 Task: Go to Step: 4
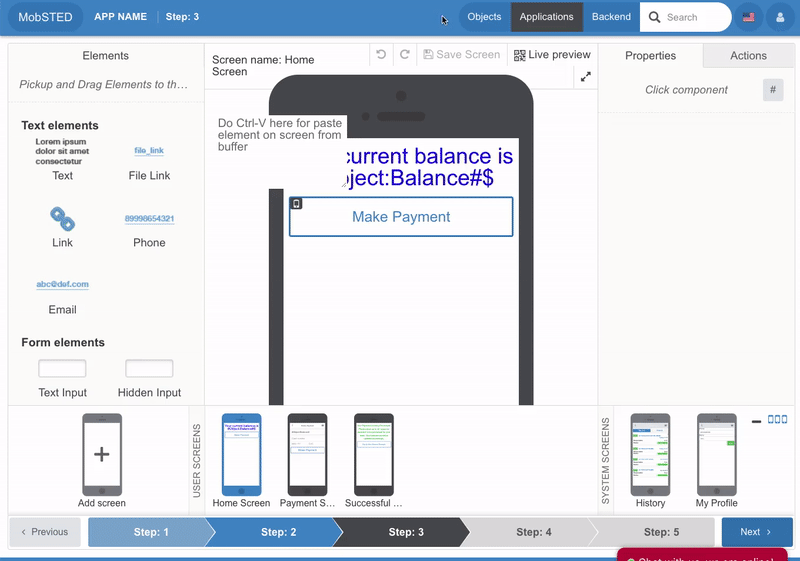pyautogui.click(x=534, y=532)
